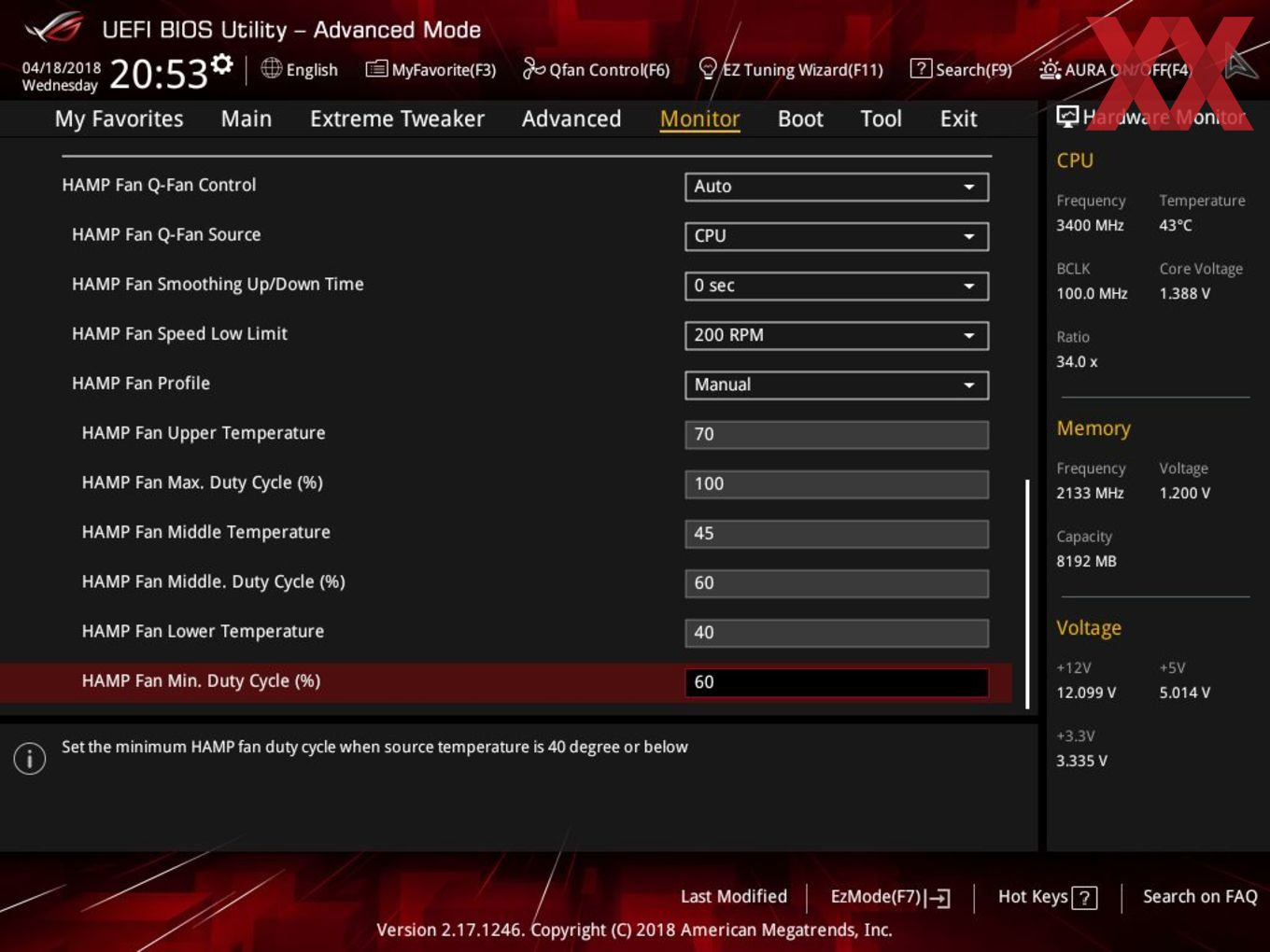The image size is (1270, 952).
Task: Go to the Advanced tab
Action: coord(571,119)
